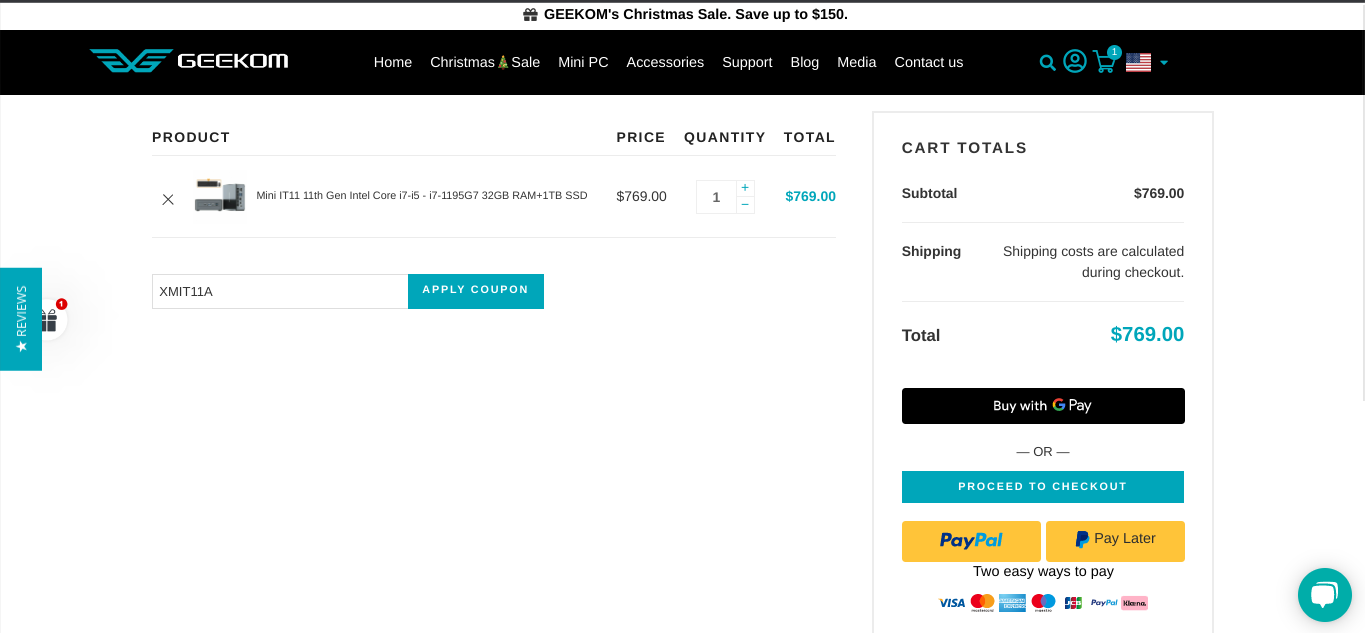
Task: Pay with PayPal button
Action: pyautogui.click(x=971, y=541)
